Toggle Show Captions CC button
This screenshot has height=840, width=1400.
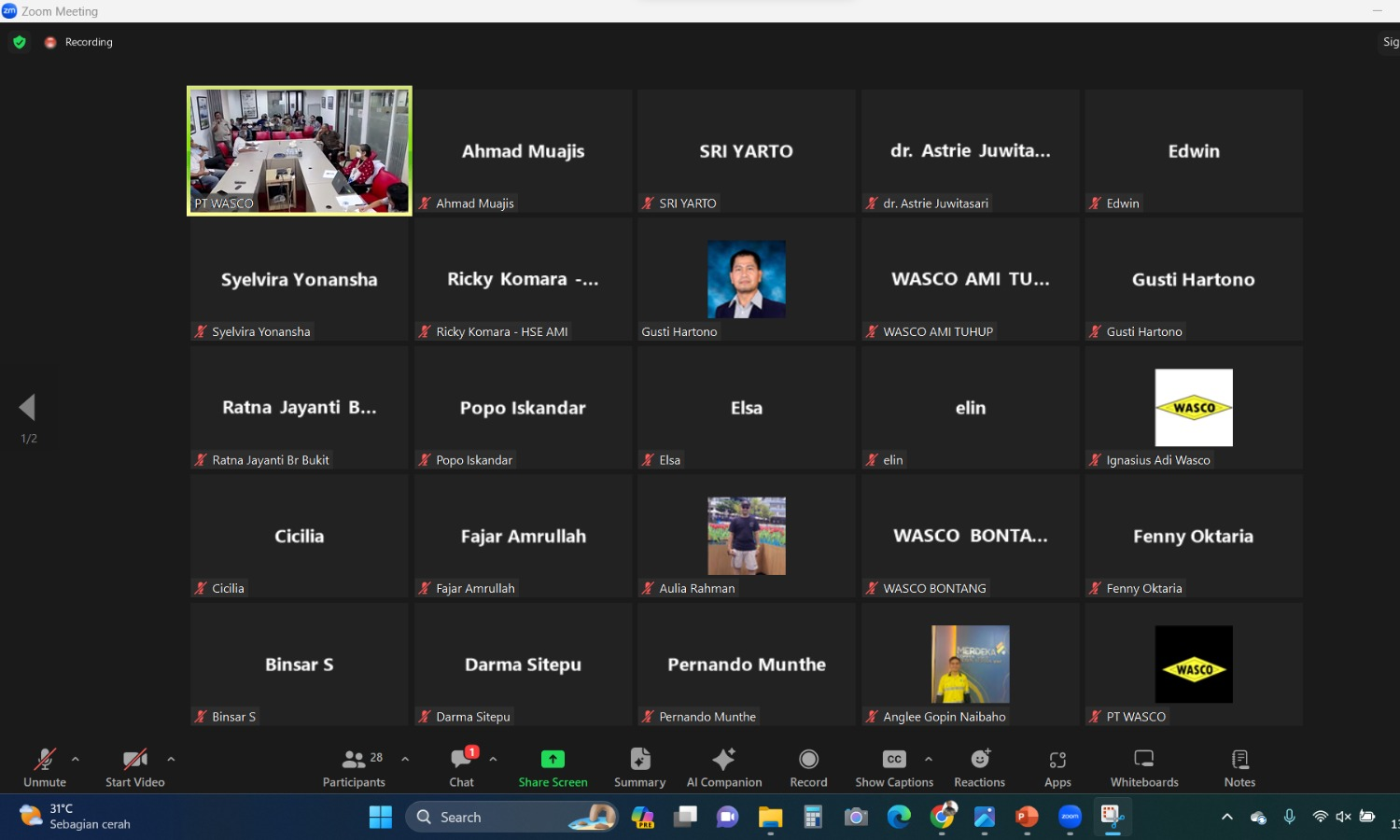pyautogui.click(x=894, y=767)
